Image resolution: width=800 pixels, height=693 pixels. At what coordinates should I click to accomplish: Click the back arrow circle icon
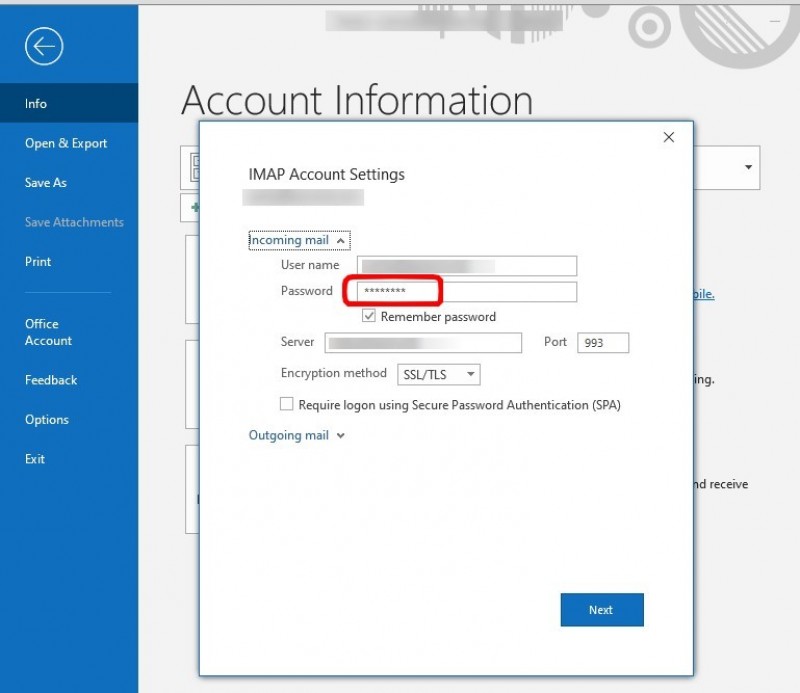(45, 46)
